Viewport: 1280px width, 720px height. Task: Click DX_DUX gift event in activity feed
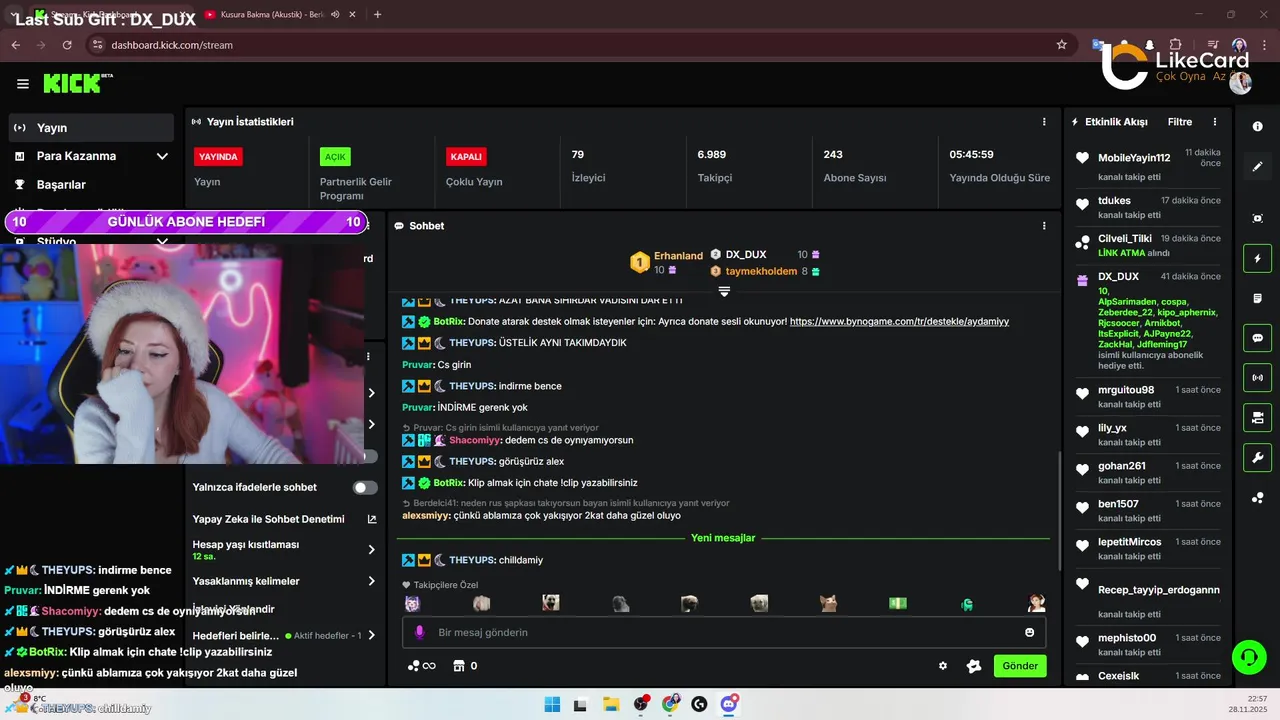pyautogui.click(x=1148, y=322)
